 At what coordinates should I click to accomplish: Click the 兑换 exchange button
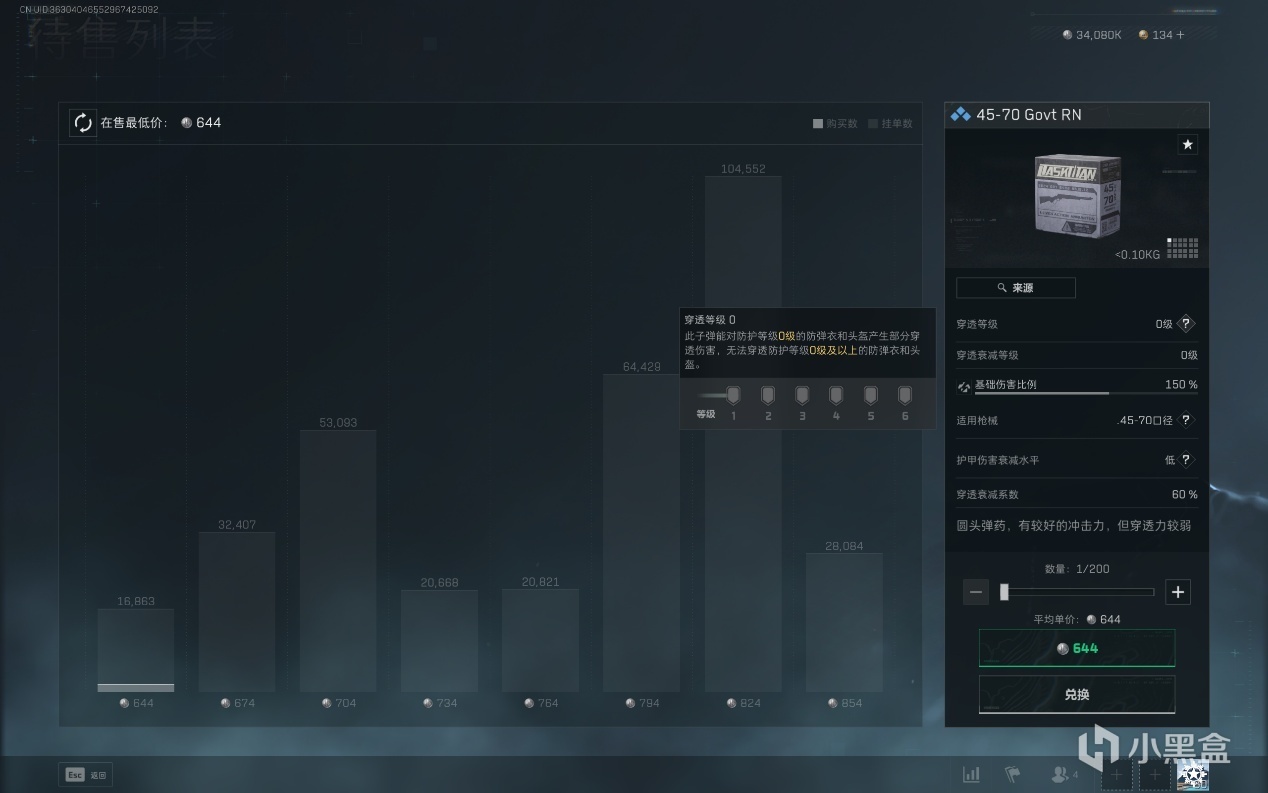pos(1077,694)
